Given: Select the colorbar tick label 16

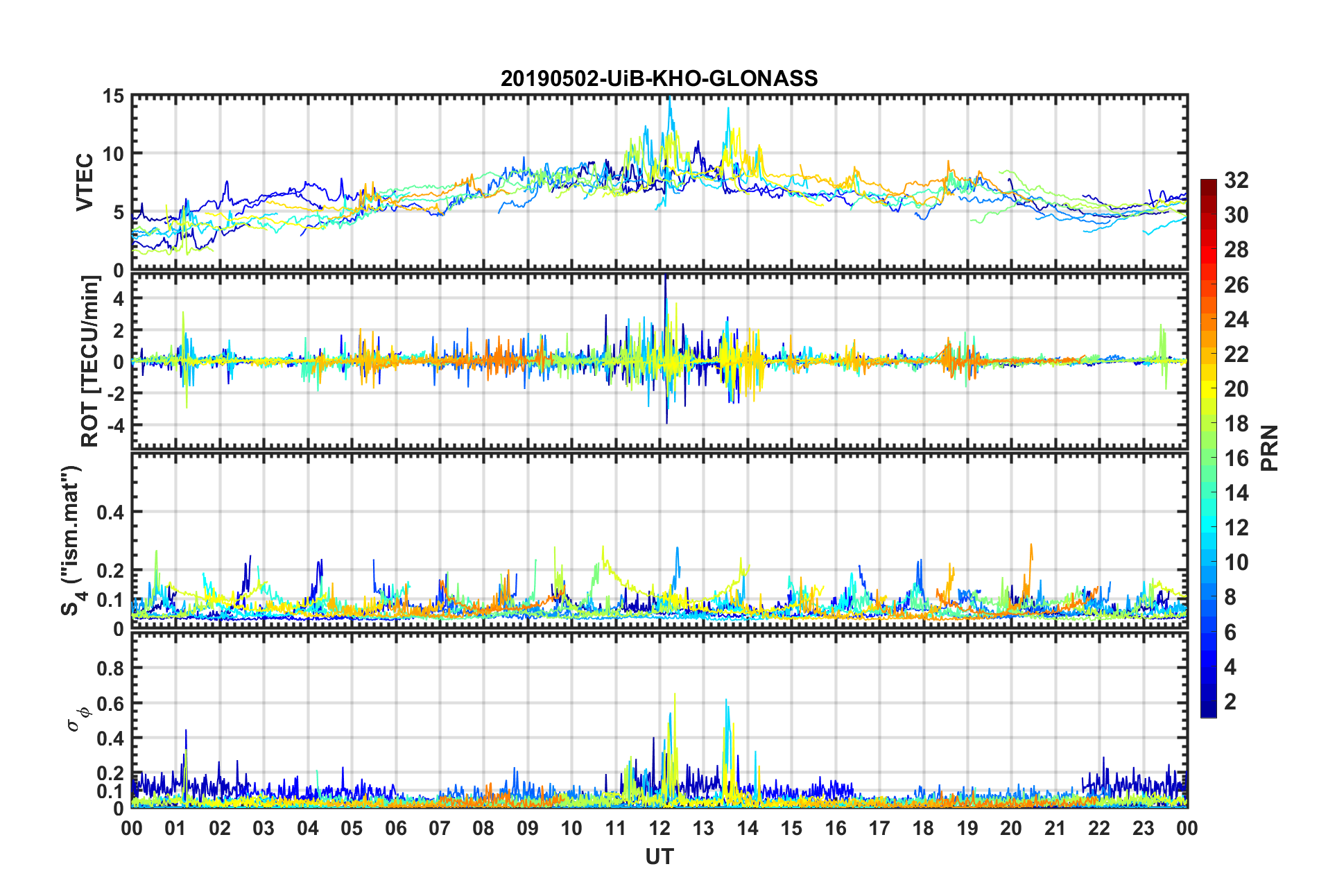Looking at the screenshot, I should tap(1236, 458).
